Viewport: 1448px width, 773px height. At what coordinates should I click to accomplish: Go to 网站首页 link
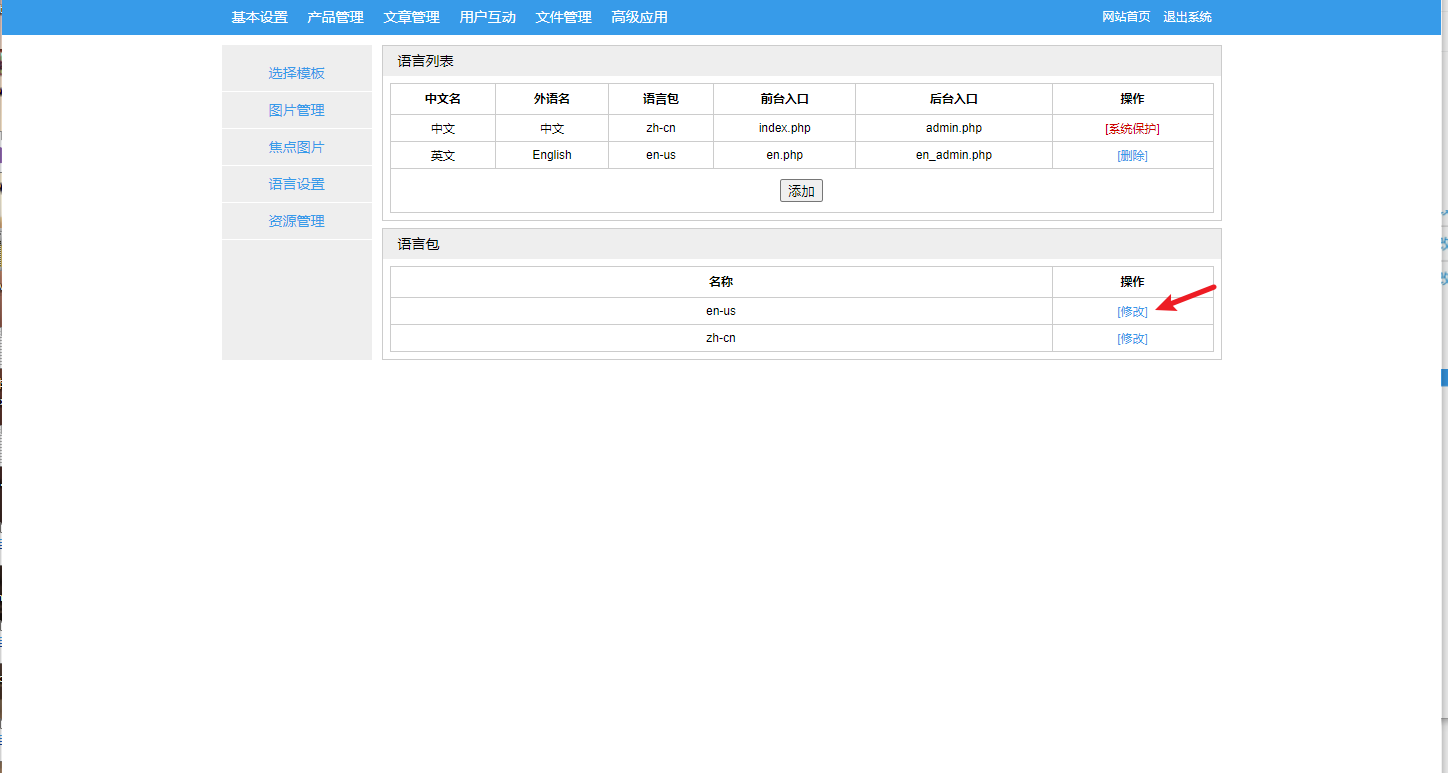[x=1126, y=17]
